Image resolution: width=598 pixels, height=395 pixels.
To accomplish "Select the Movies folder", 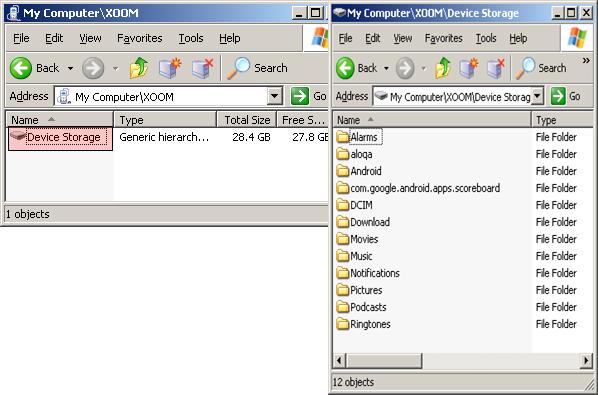I will tap(357, 239).
